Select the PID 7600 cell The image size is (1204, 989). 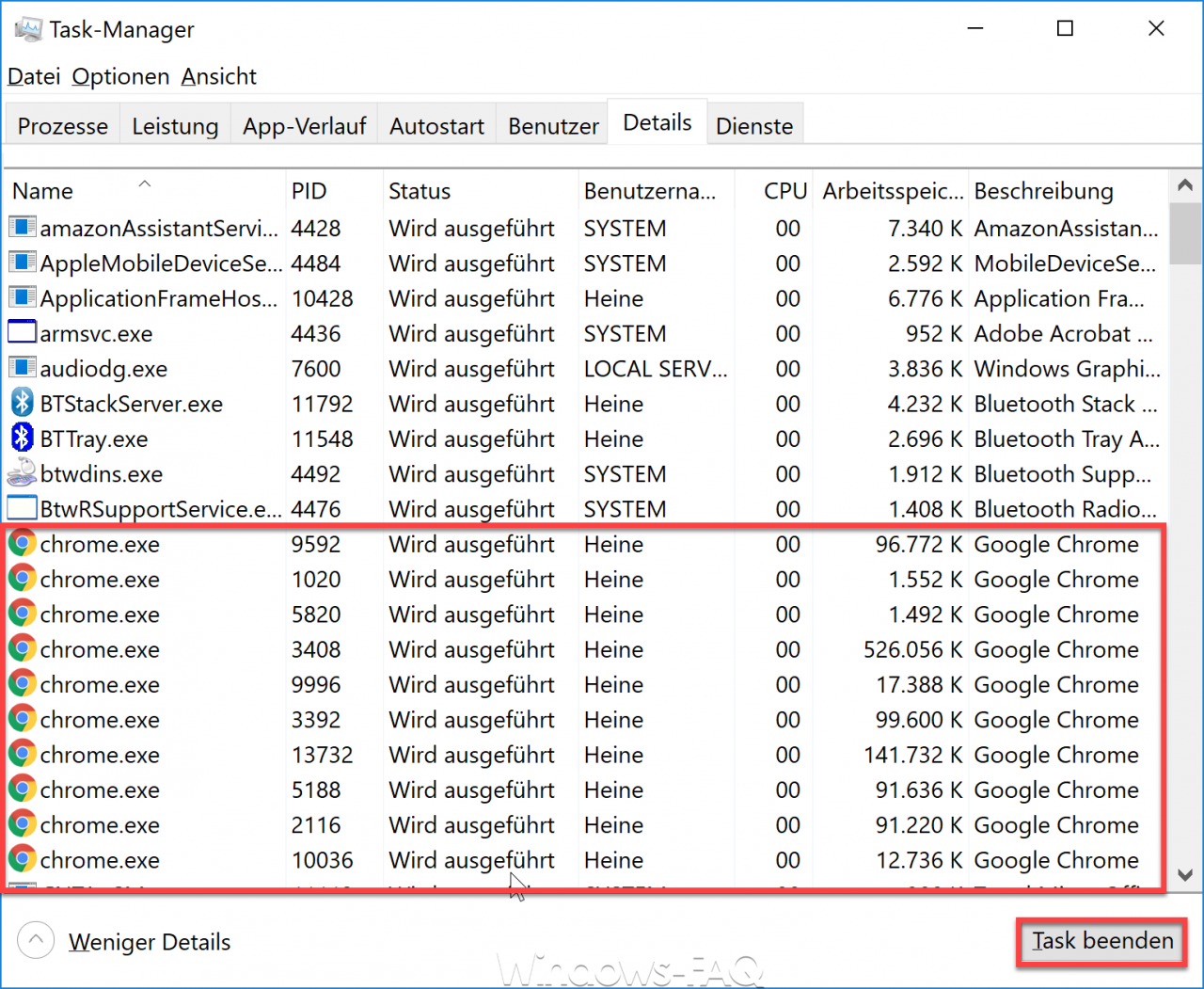pos(316,369)
